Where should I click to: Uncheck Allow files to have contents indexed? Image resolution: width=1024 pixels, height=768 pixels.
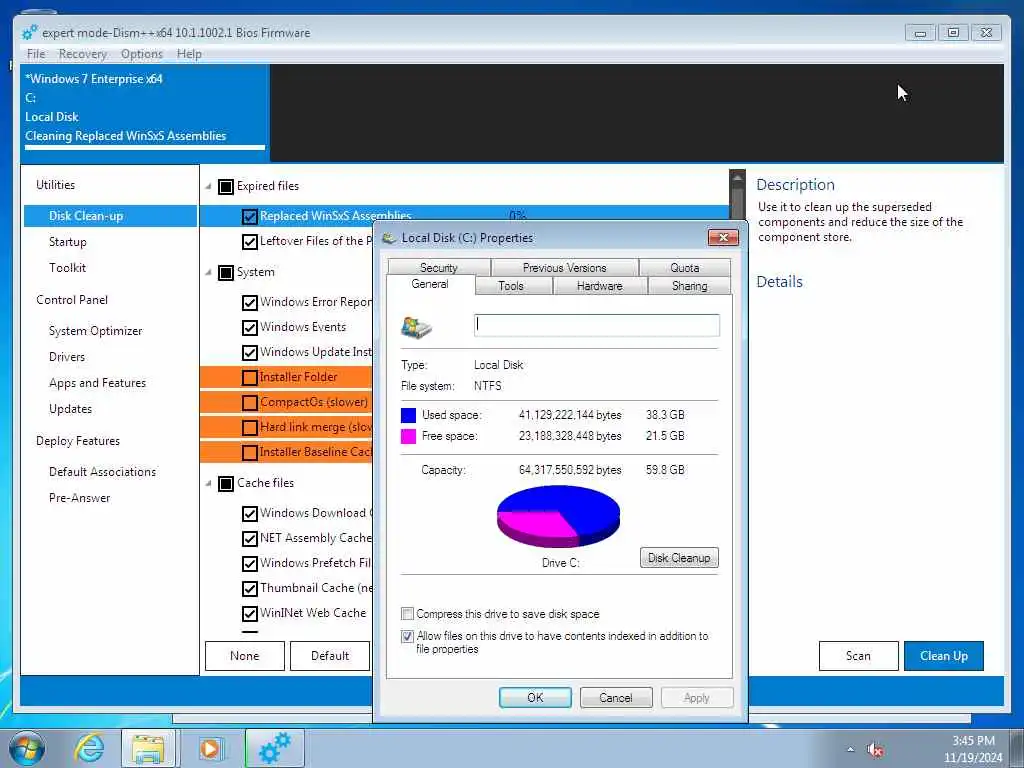[x=408, y=636]
